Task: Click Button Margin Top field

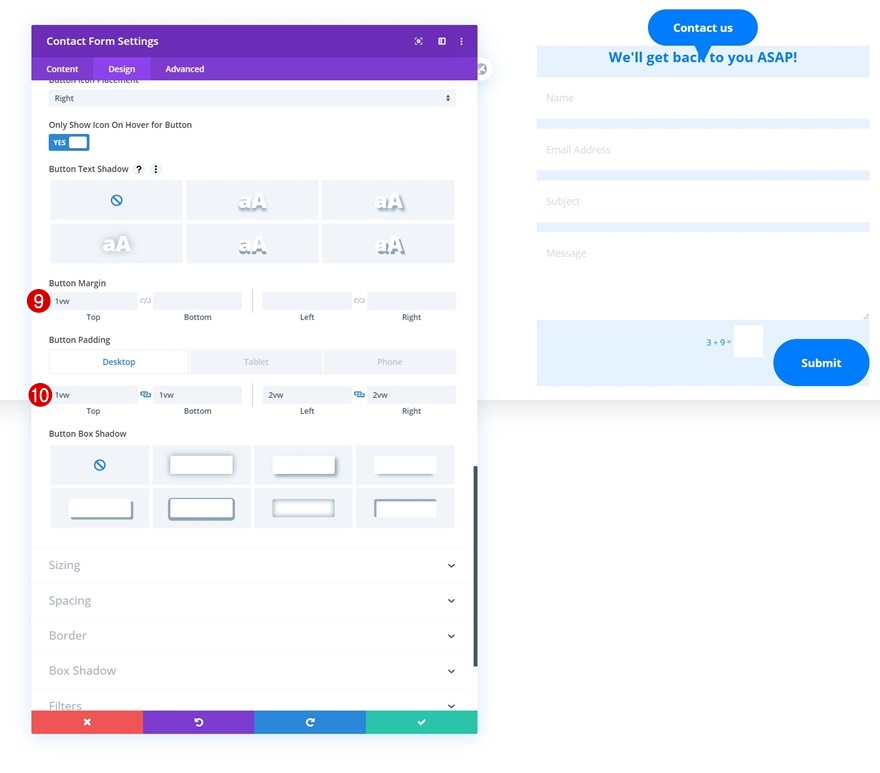Action: 94,301
